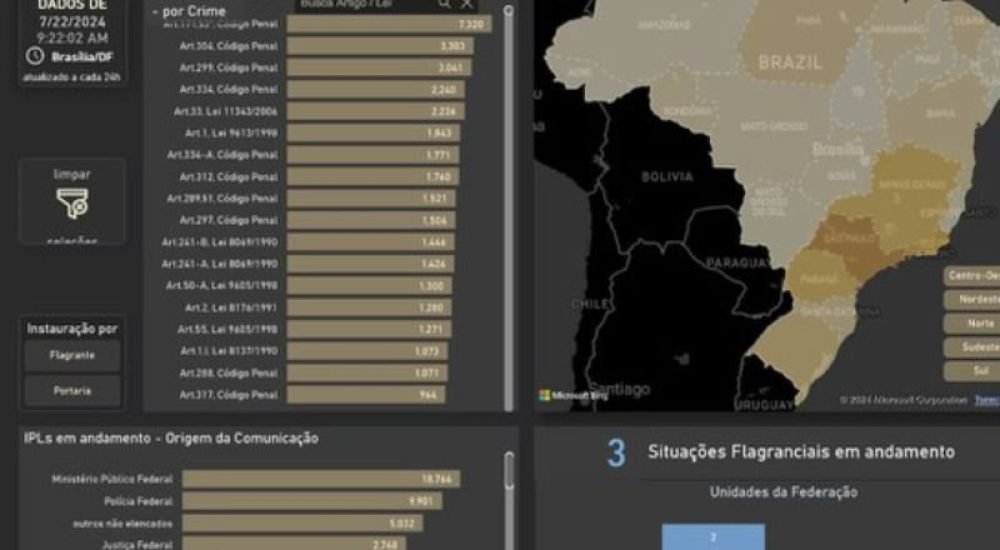
Task: Click the magnifier icon in the article search box
Action: click(444, 4)
